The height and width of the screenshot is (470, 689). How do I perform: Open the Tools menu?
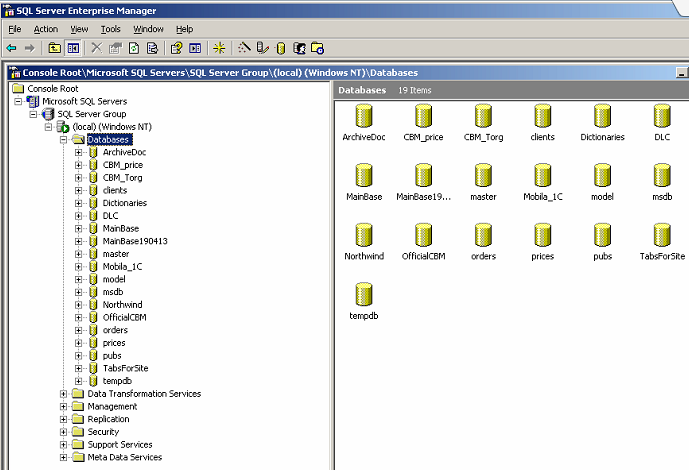tap(110, 29)
